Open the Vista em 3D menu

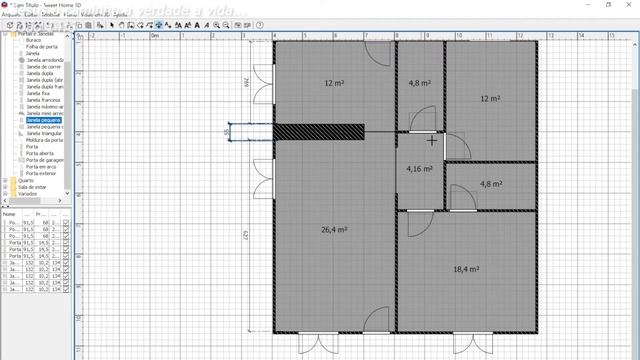[95, 15]
